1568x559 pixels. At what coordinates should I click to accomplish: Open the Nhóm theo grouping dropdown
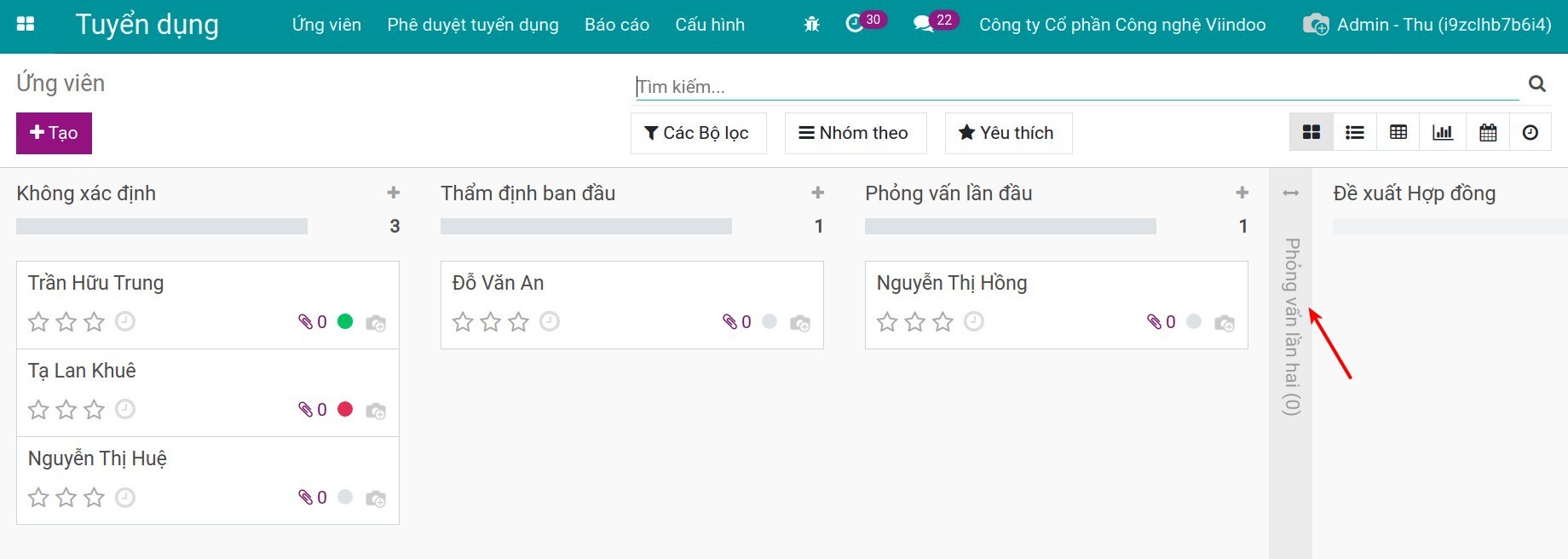(x=855, y=132)
